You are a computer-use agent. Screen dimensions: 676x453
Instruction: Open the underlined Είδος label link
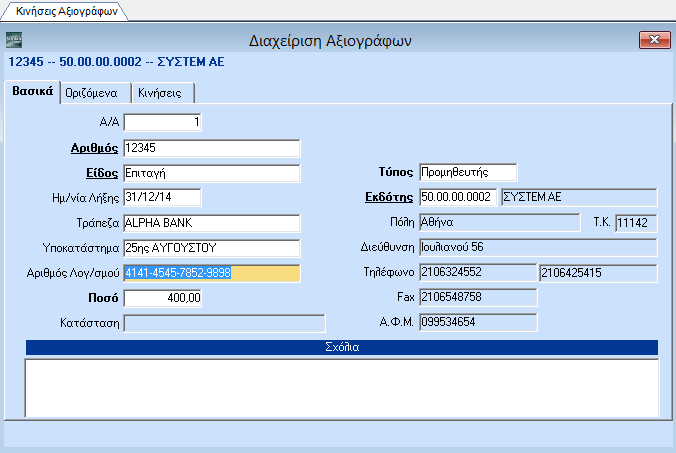102,173
